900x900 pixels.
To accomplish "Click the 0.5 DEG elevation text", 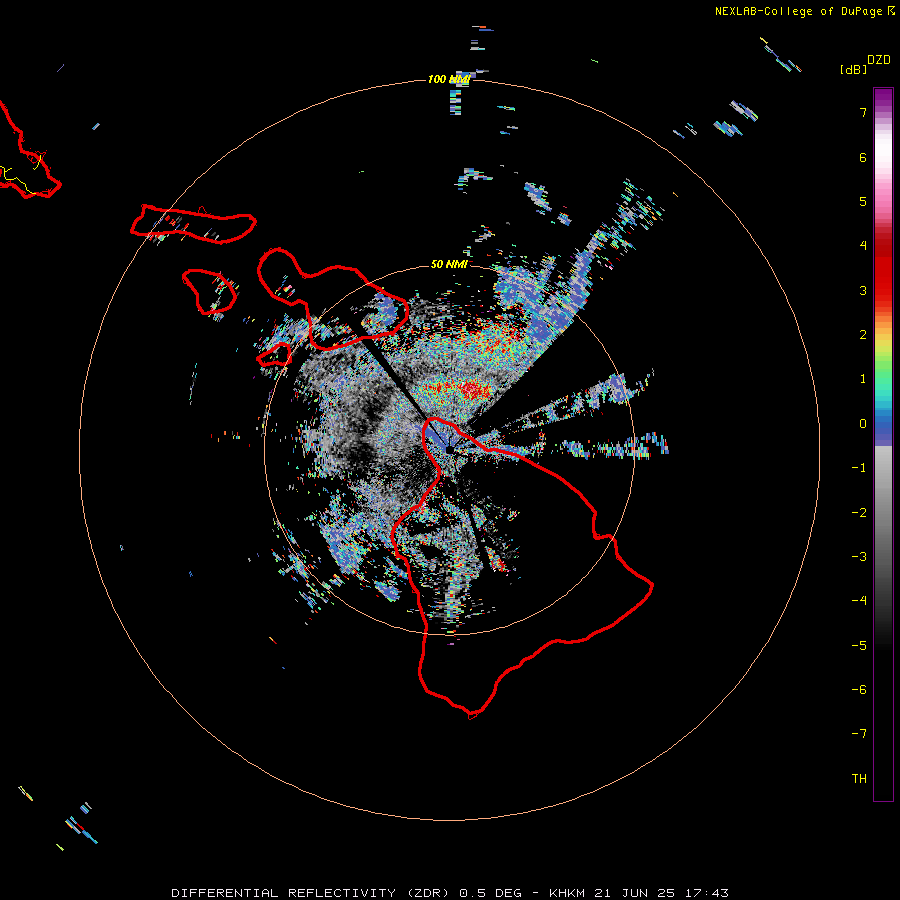I will [x=490, y=893].
